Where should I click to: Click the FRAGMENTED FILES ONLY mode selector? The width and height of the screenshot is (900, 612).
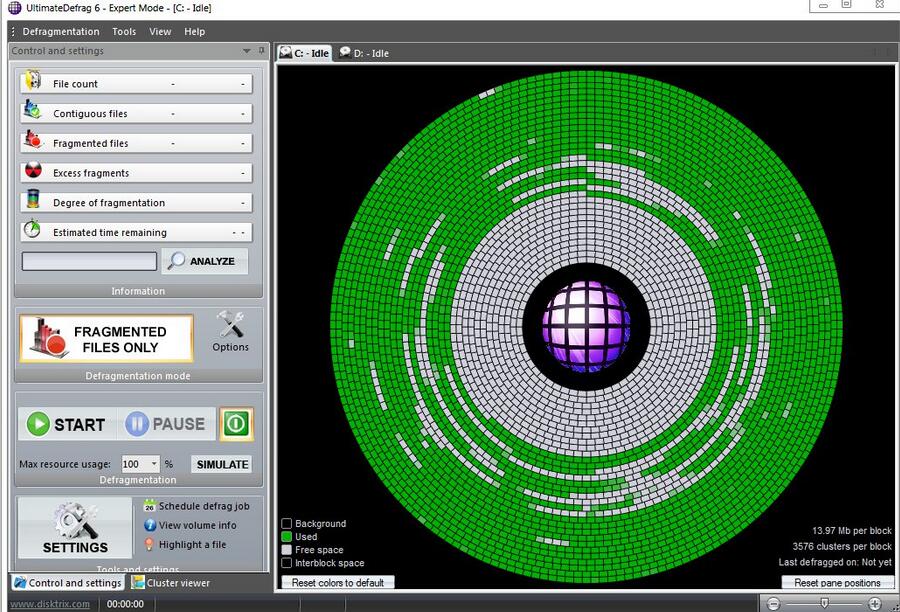click(x=106, y=339)
